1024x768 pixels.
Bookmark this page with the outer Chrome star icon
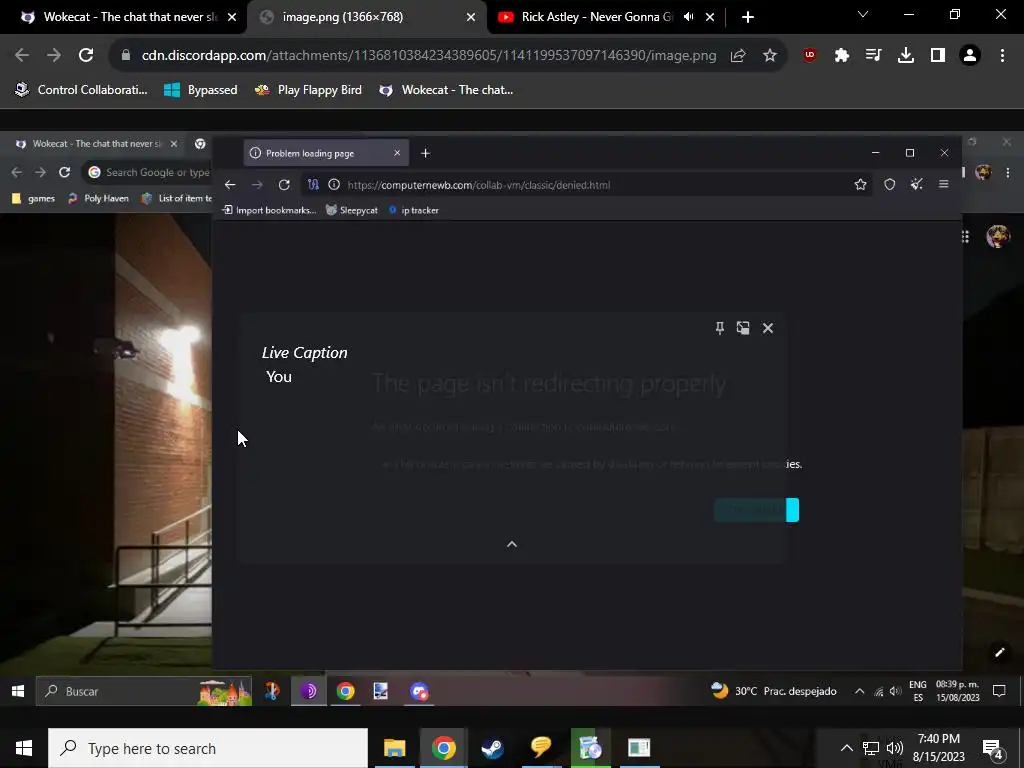770,56
